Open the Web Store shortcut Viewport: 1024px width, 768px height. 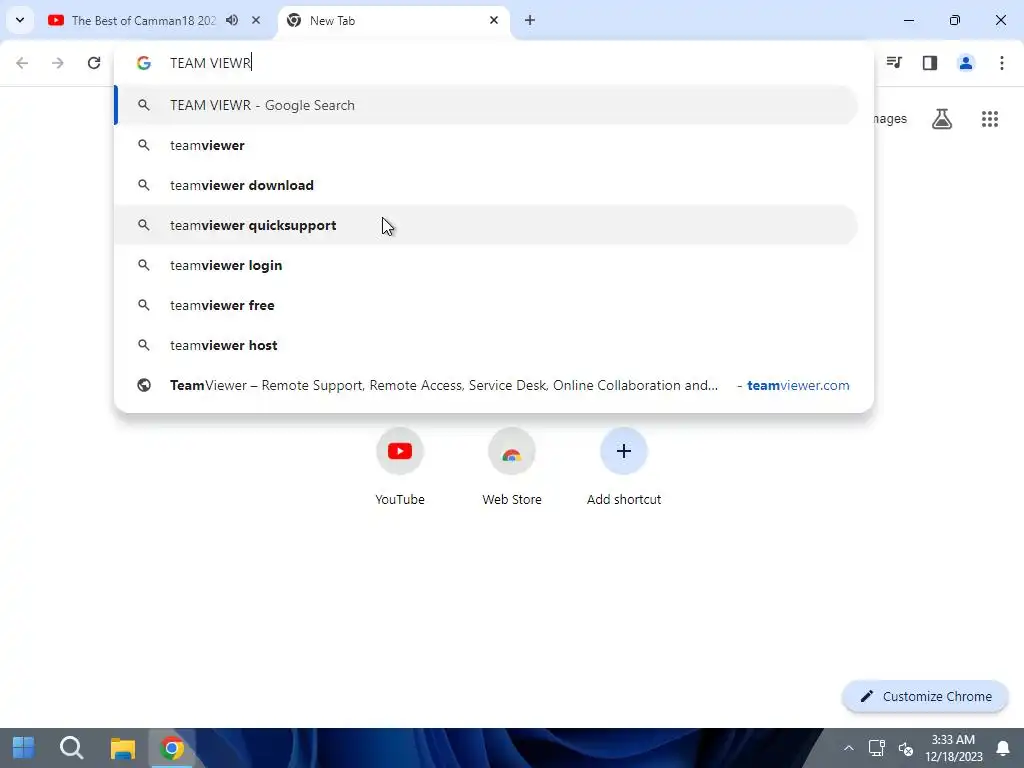tap(512, 467)
